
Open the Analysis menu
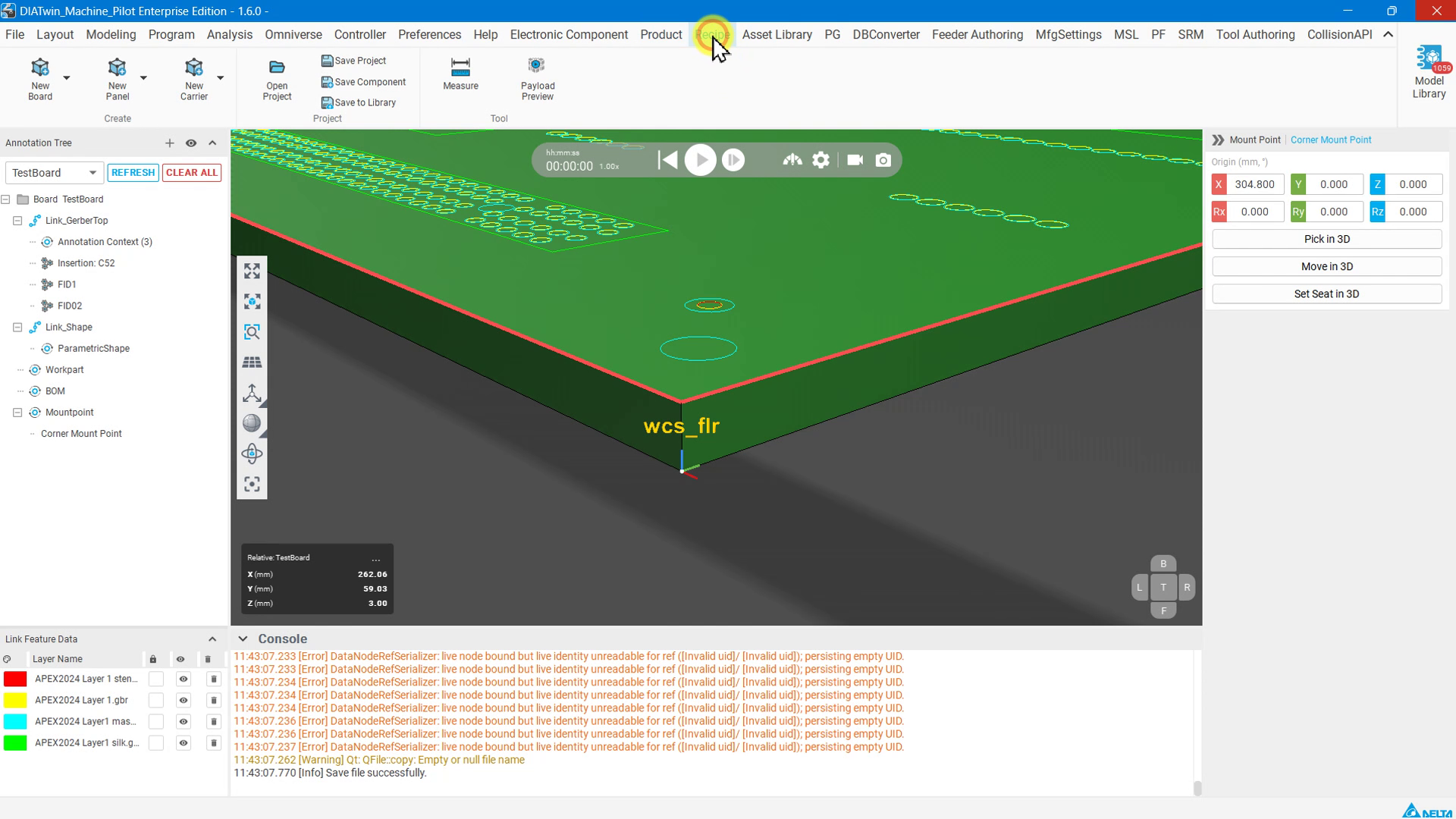pos(230,35)
